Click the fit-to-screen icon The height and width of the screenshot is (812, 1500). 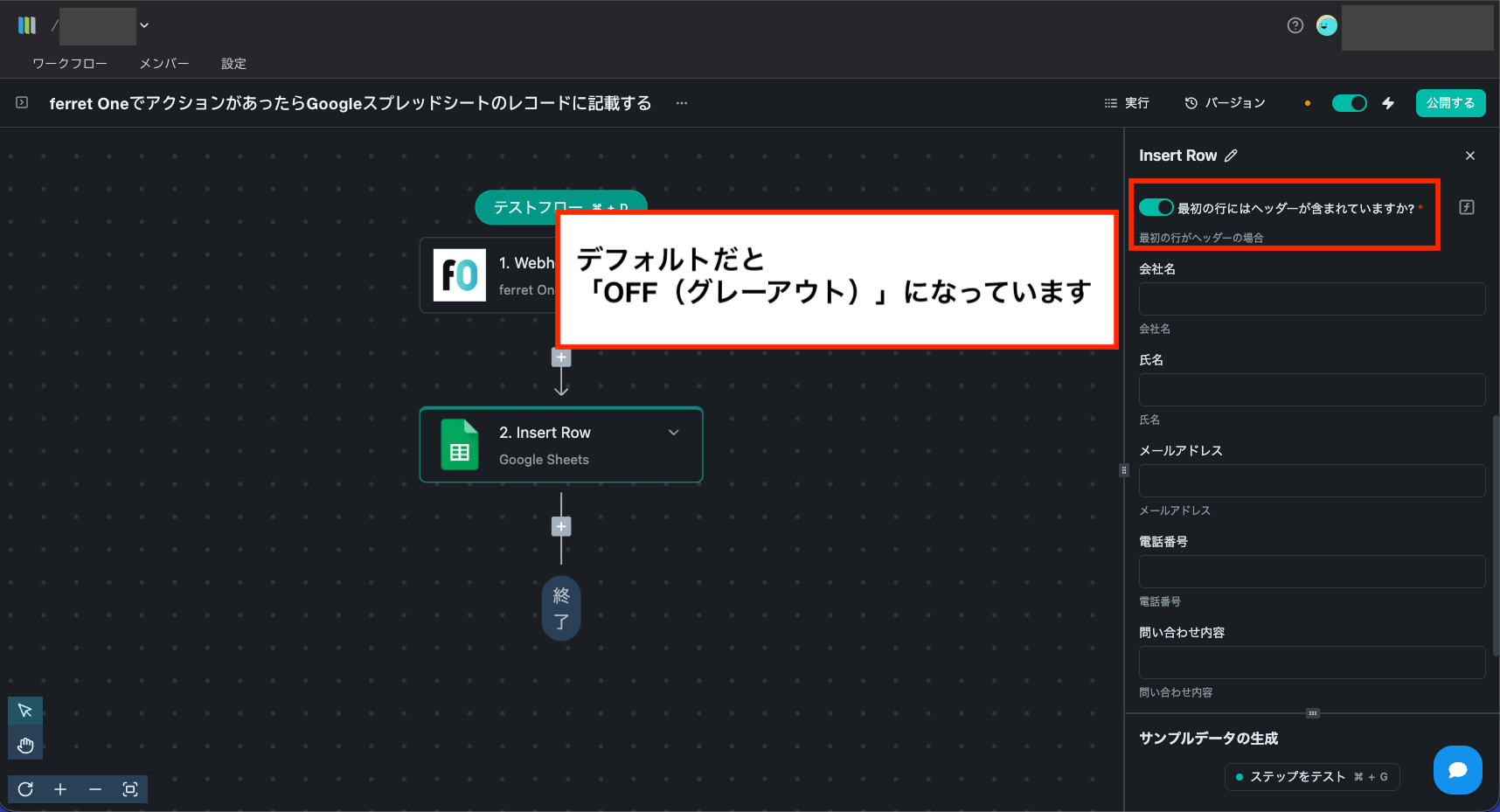pos(130,789)
